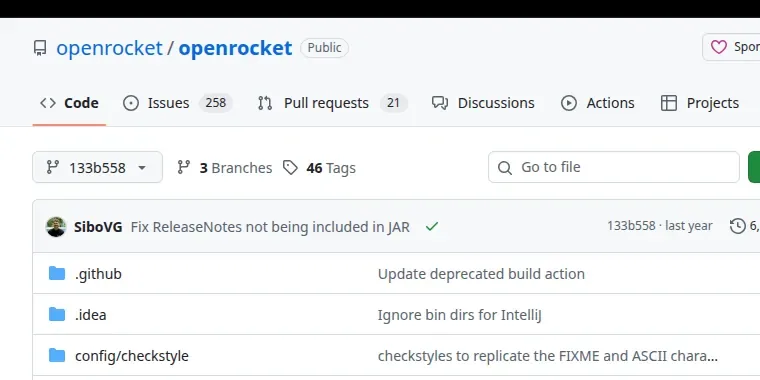Open the bold openrocket repository link
This screenshot has height=380, width=760.
[236, 48]
